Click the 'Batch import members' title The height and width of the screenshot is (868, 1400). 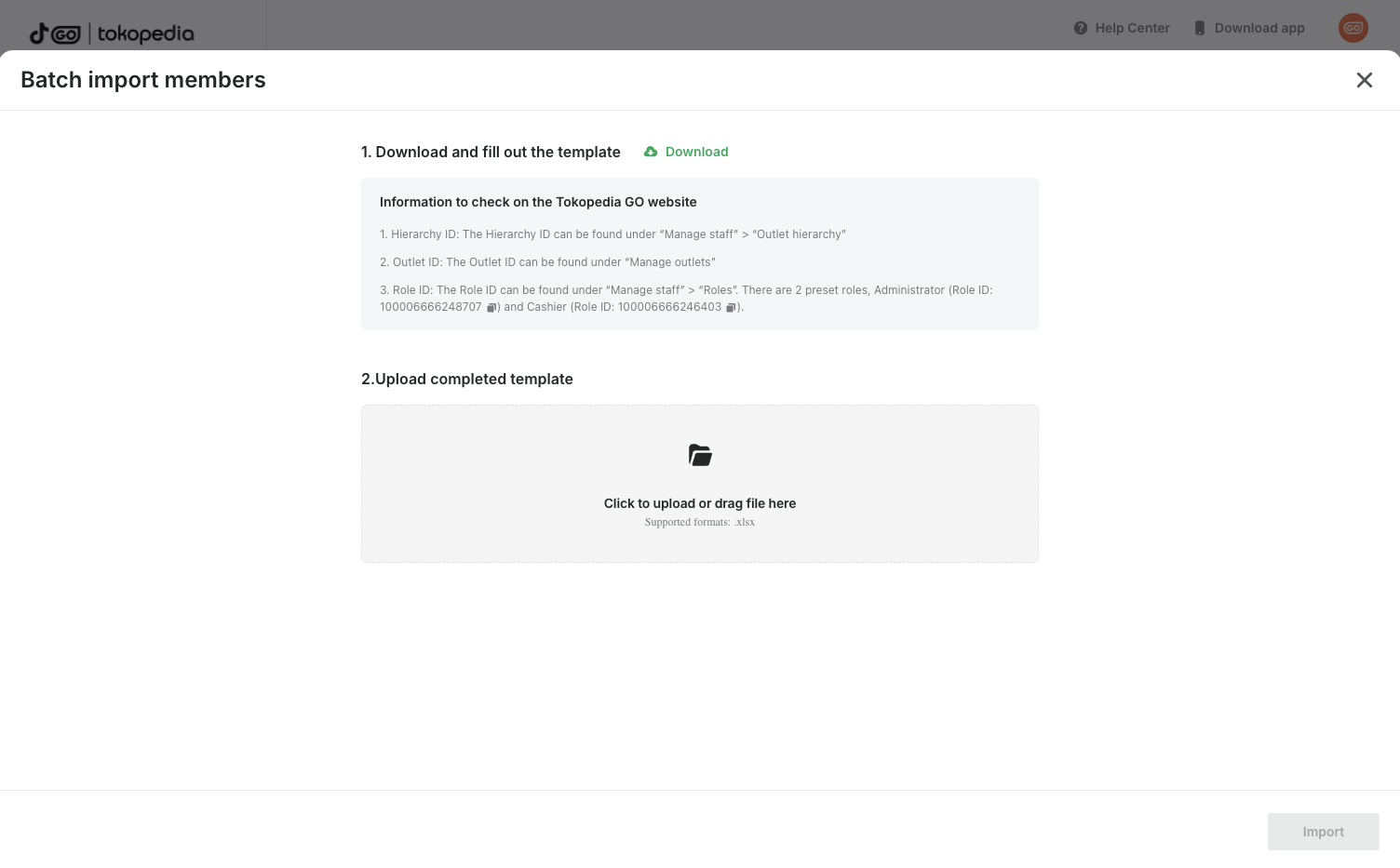coord(143,80)
